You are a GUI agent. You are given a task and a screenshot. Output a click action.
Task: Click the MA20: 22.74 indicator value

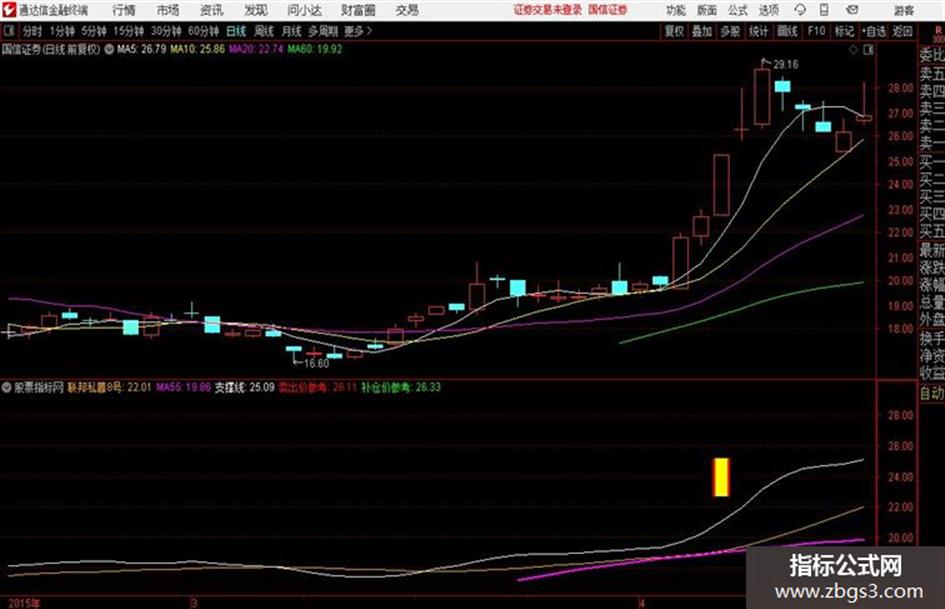pyautogui.click(x=256, y=49)
